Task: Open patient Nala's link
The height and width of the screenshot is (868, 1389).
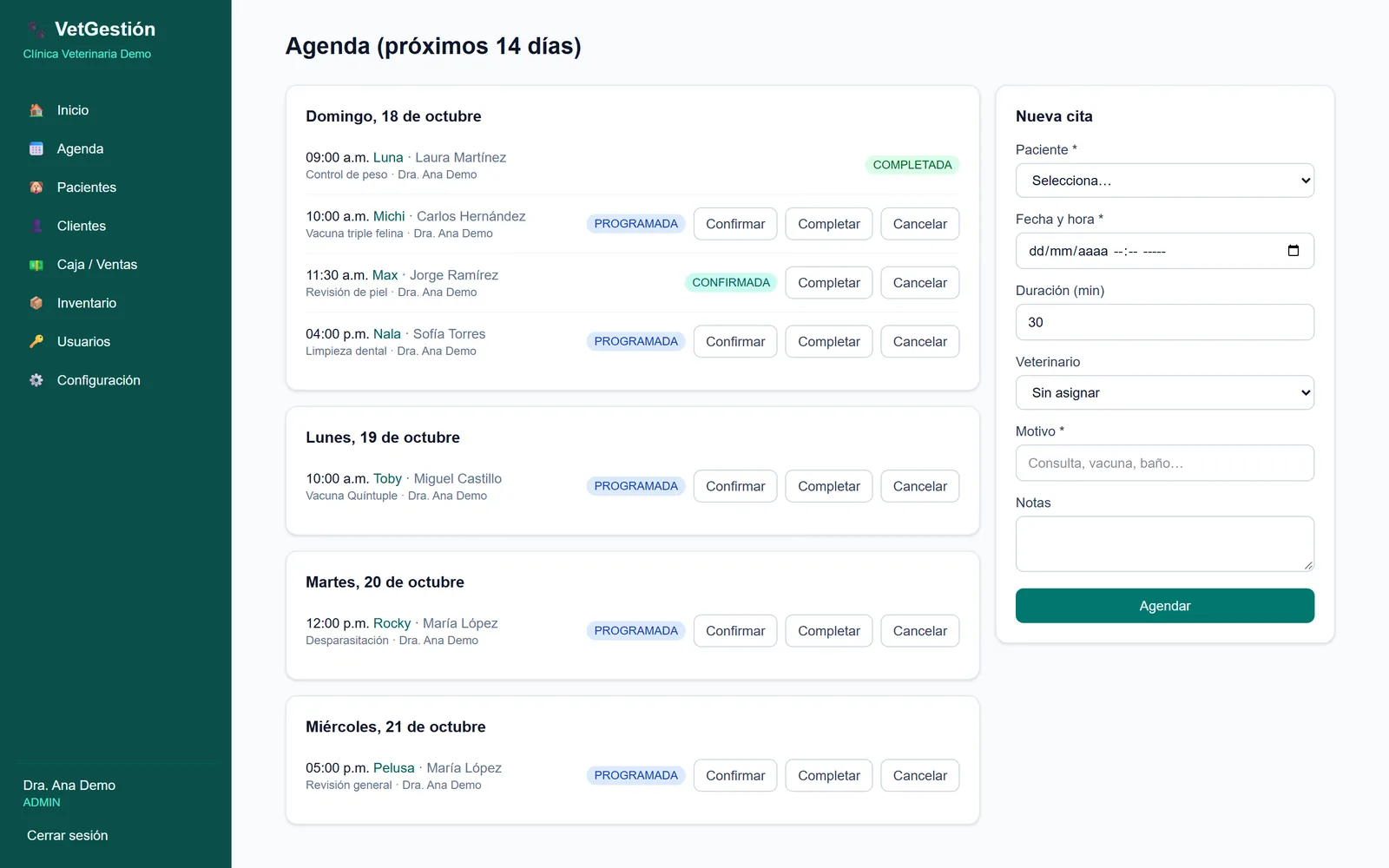Action: [x=387, y=334]
